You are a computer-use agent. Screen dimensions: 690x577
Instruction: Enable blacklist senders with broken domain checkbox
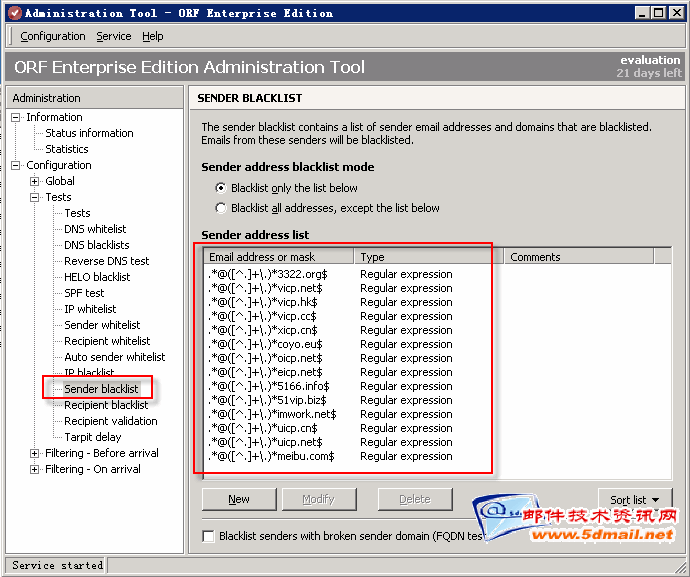point(208,536)
